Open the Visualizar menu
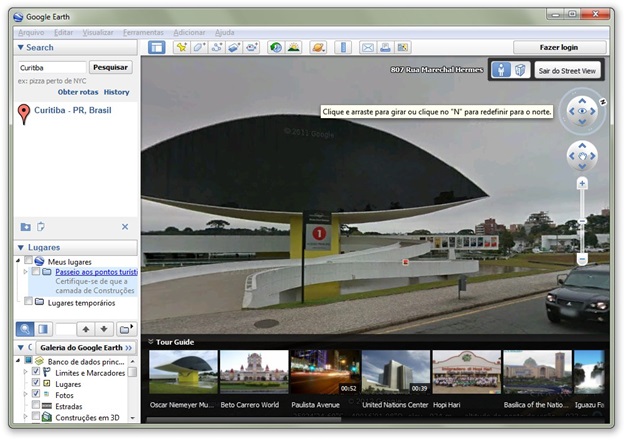 98,33
